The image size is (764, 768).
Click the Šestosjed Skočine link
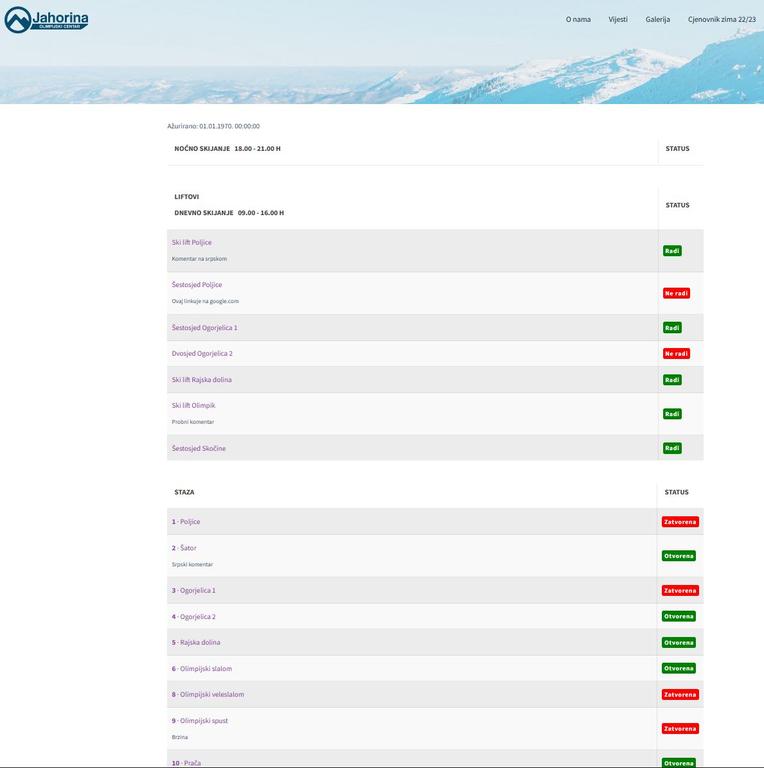coord(198,448)
